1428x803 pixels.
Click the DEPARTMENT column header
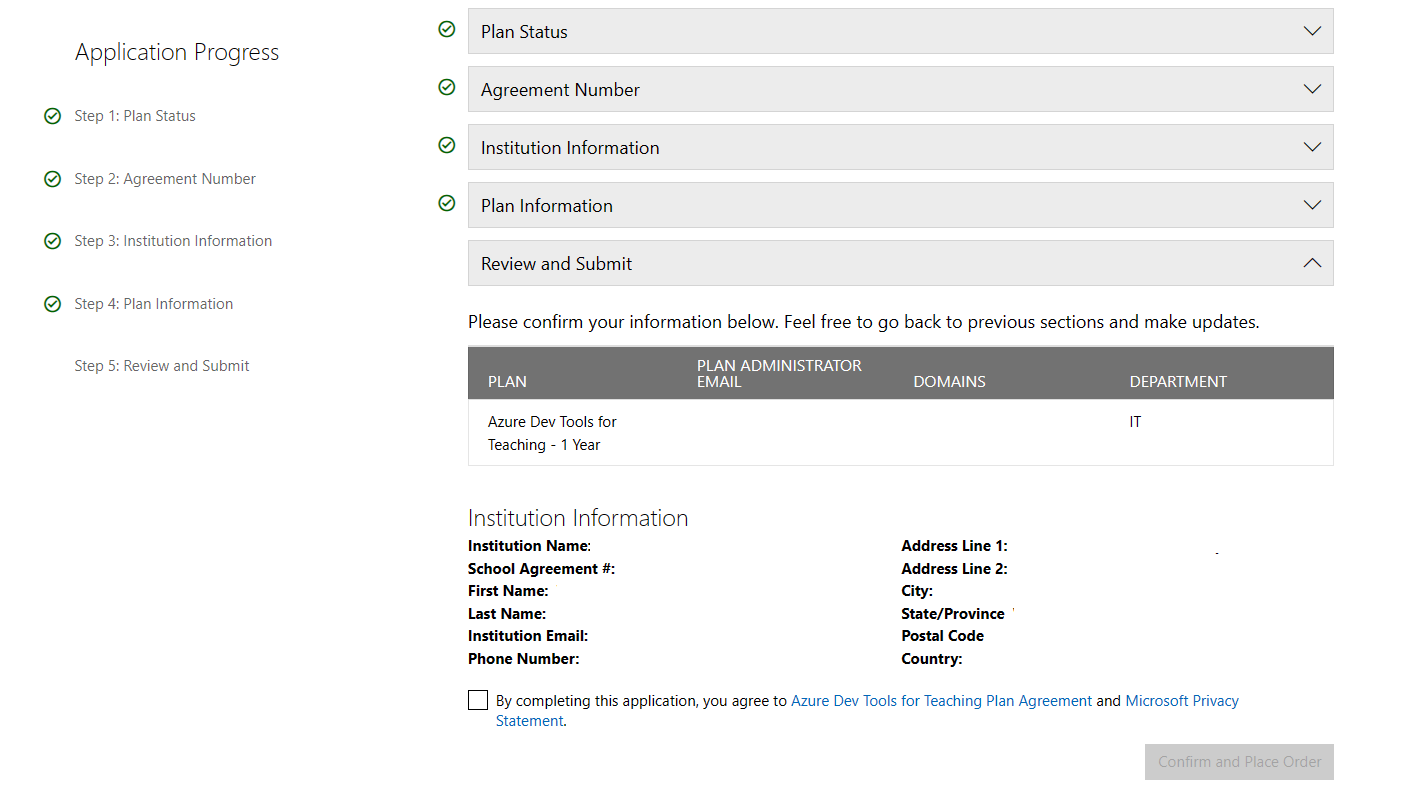(x=1178, y=382)
